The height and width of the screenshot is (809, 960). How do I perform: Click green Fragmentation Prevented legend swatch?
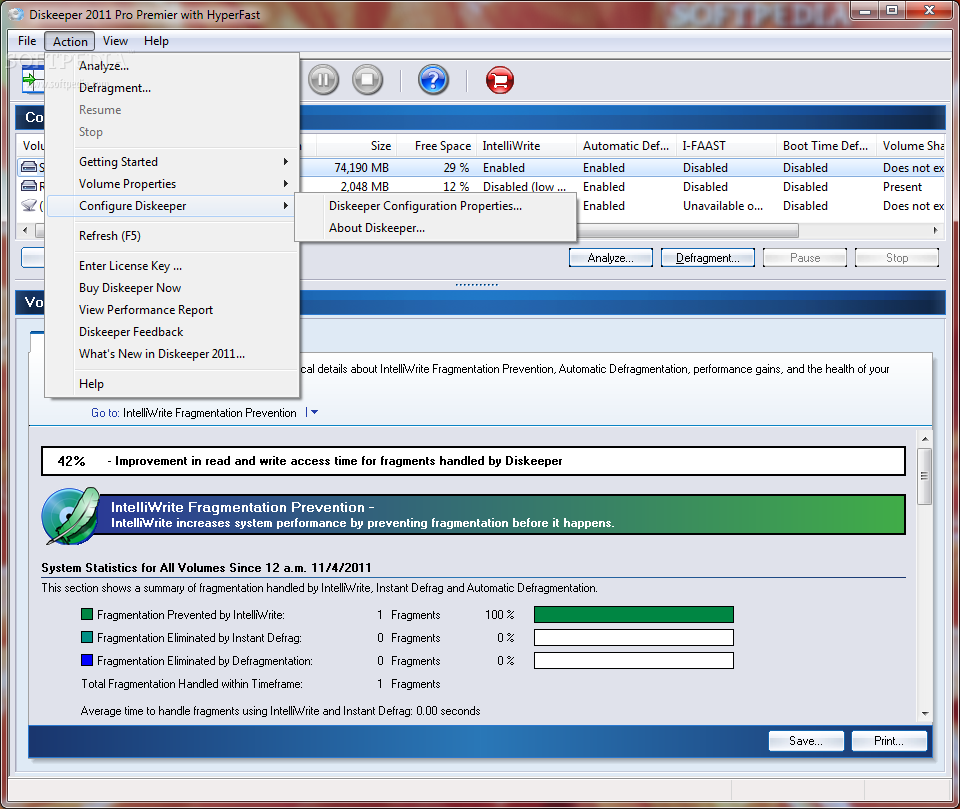tap(87, 614)
